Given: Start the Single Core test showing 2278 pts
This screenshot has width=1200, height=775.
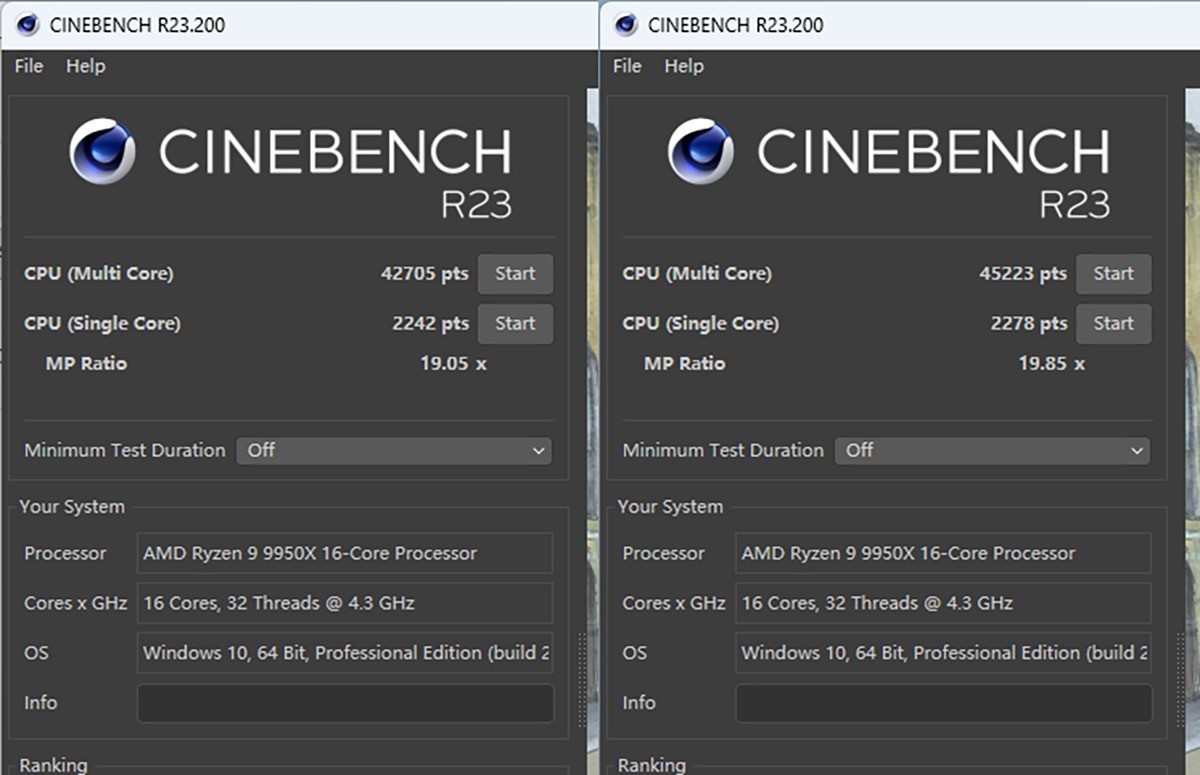Looking at the screenshot, I should click(x=1113, y=324).
